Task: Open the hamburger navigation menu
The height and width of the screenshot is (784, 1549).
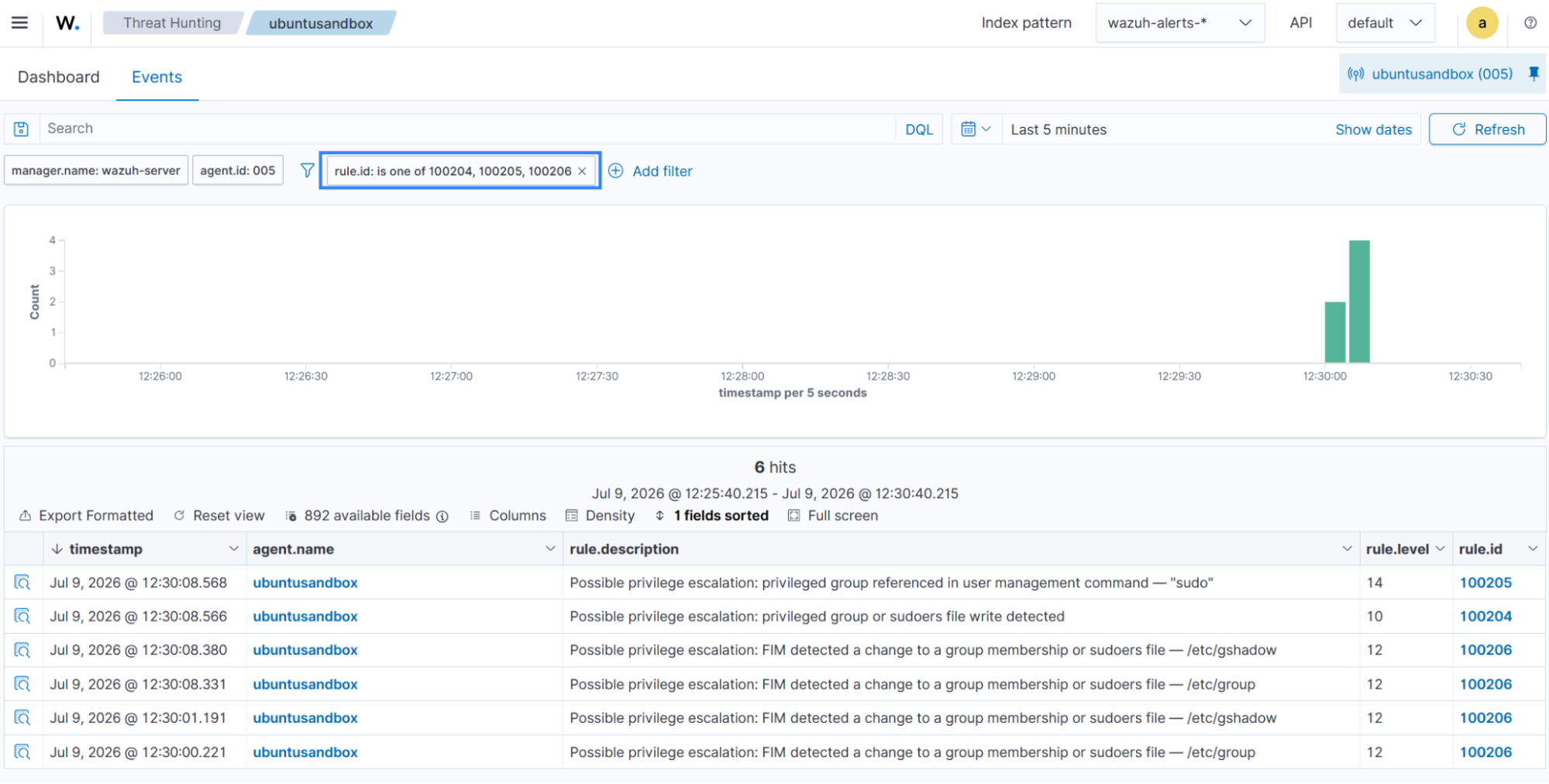Action: (19, 22)
